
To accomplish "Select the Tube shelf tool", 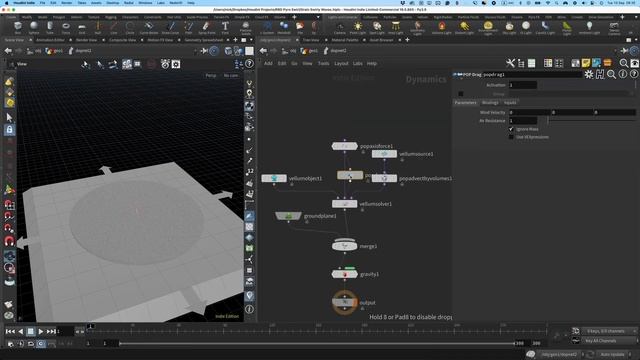I will click(50, 27).
